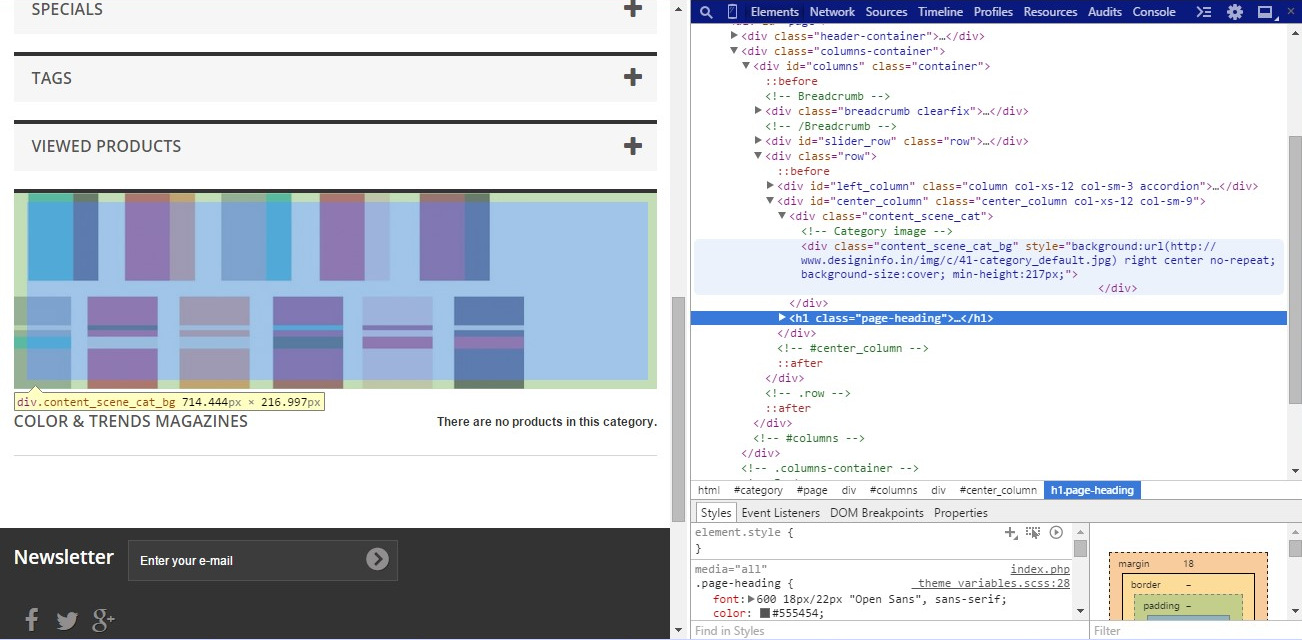The height and width of the screenshot is (640, 1302).
Task: Collapse the center_column div node
Action: pyautogui.click(x=771, y=201)
